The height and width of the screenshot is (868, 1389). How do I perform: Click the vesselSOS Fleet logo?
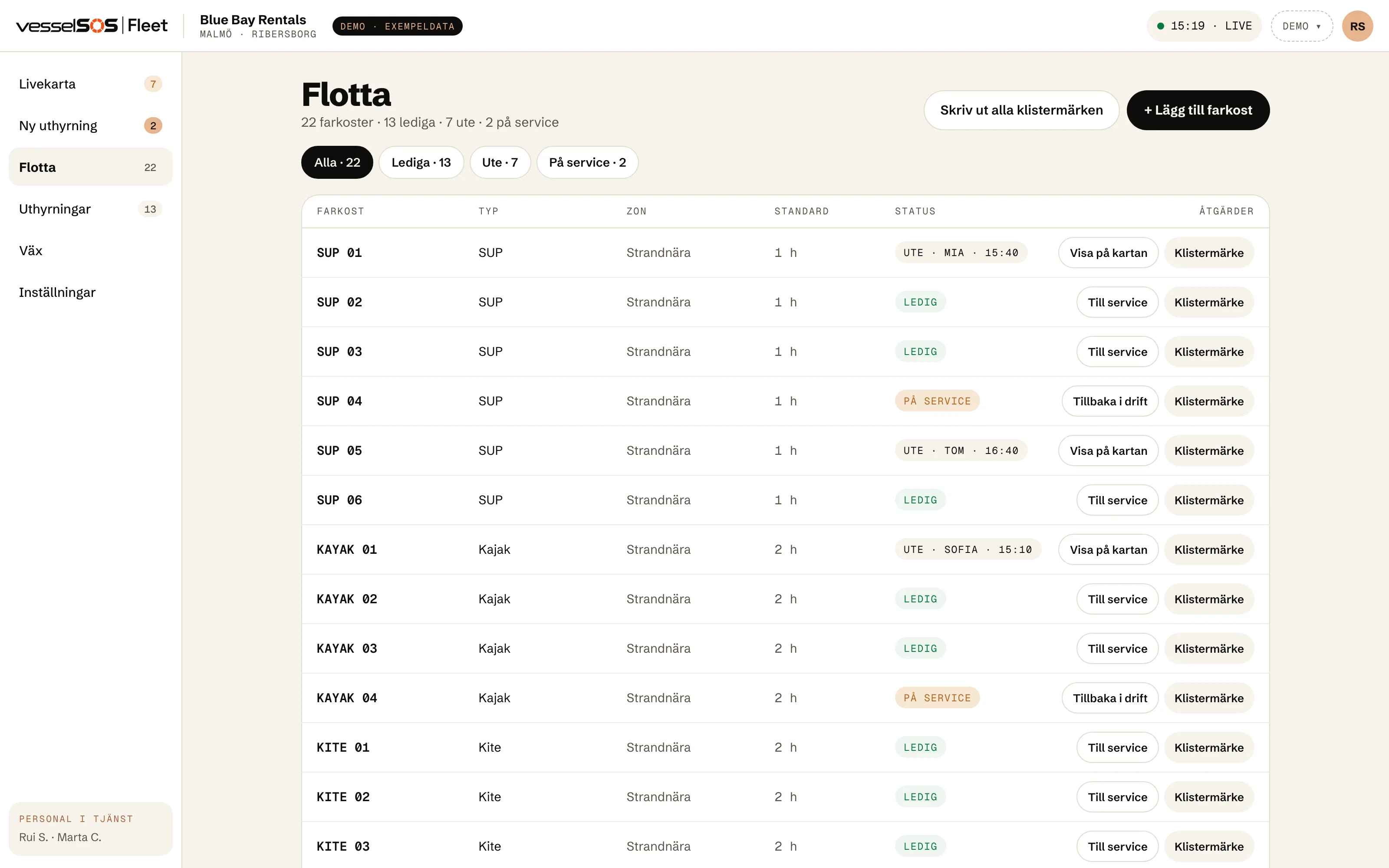pos(92,26)
